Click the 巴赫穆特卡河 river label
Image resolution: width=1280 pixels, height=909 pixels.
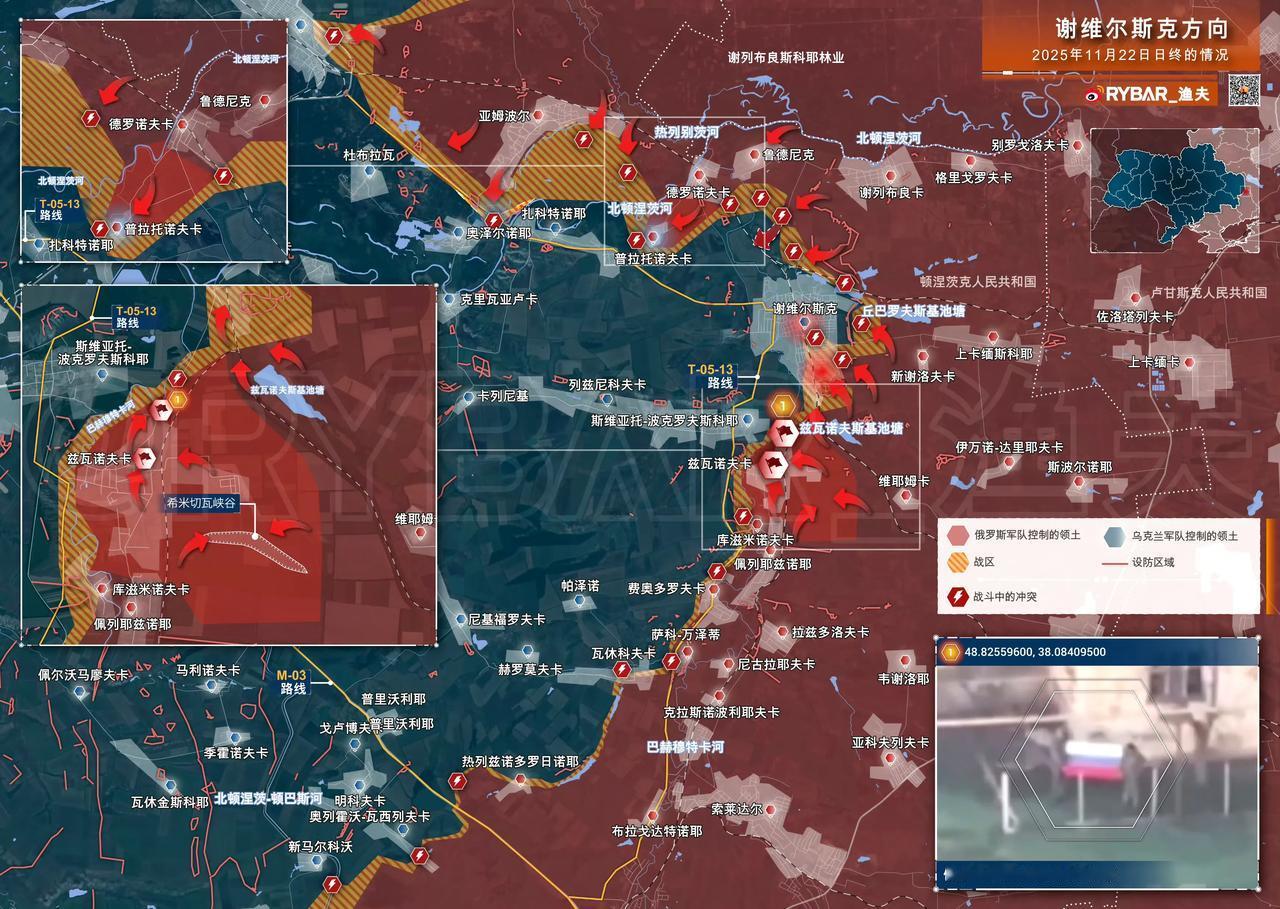point(685,746)
